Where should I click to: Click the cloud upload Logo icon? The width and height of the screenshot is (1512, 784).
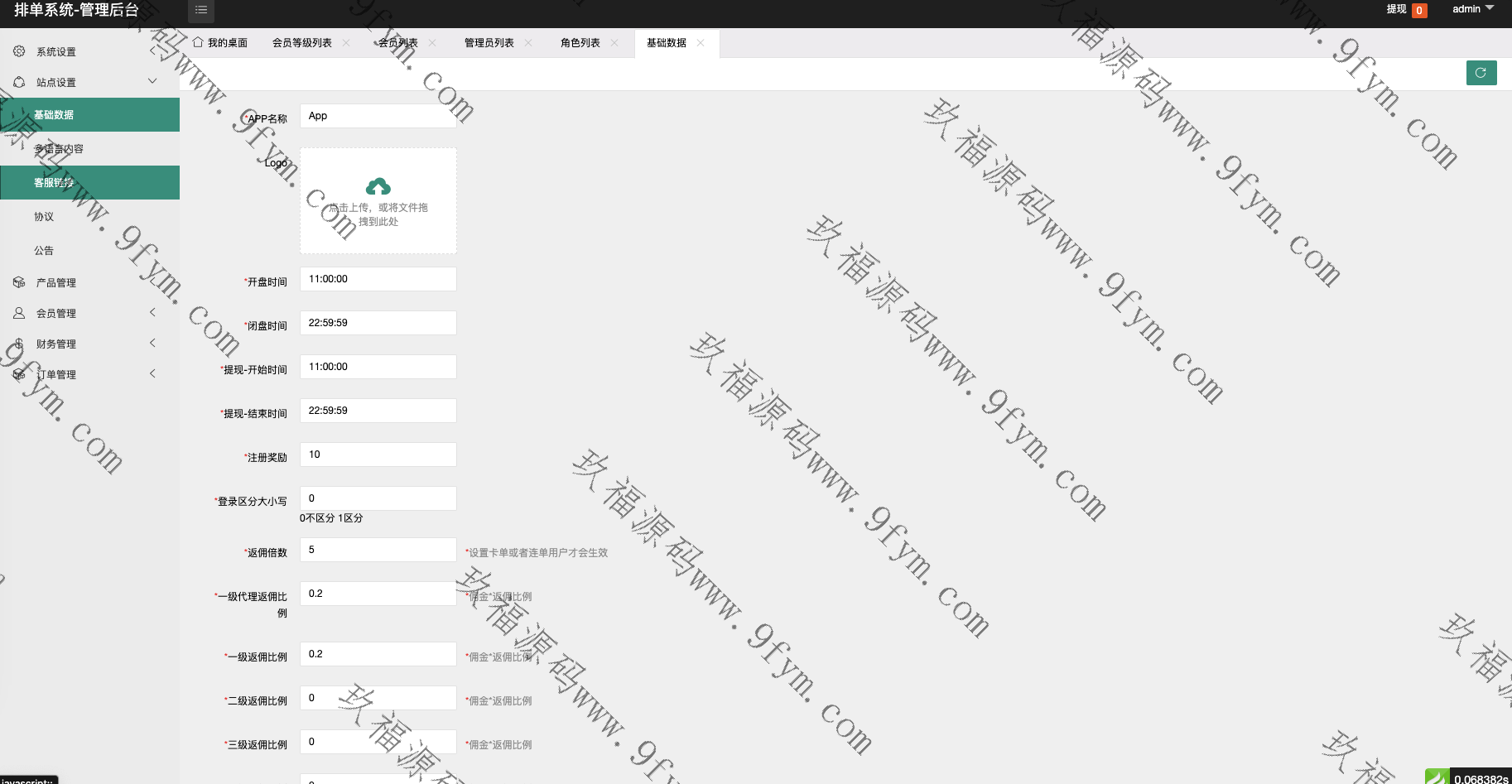coord(378,186)
